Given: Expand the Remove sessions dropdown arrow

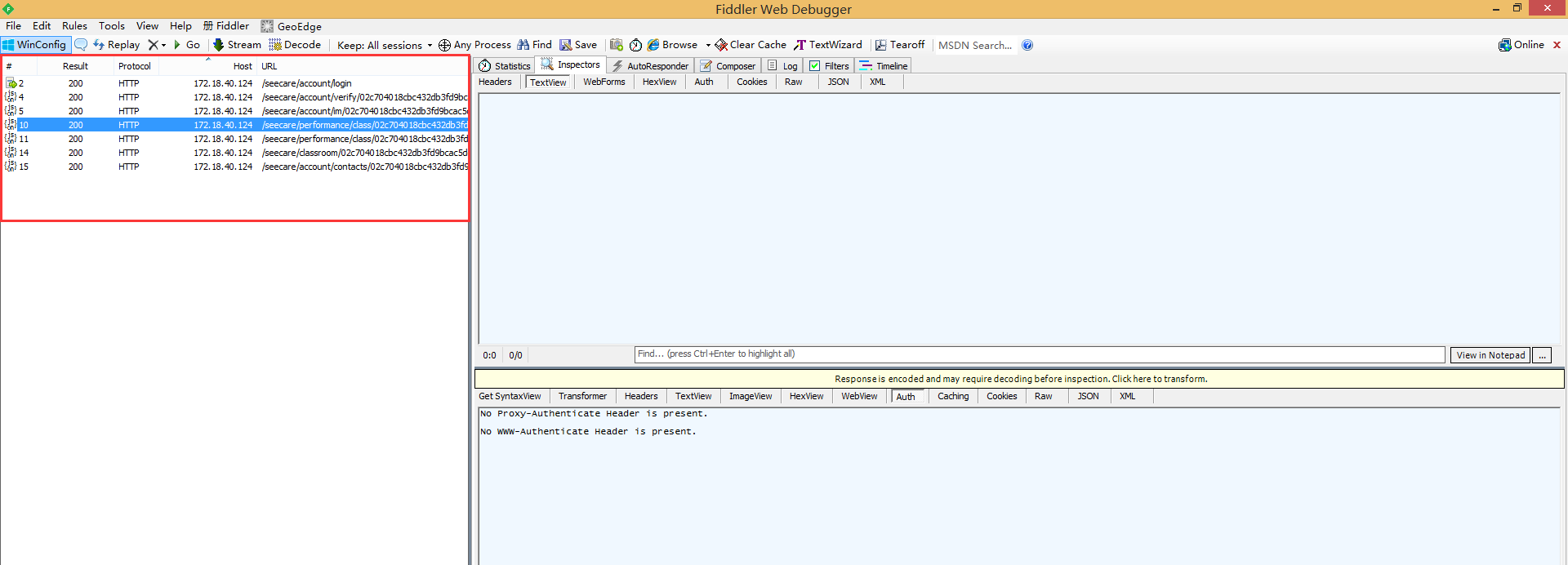Looking at the screenshot, I should point(163,46).
